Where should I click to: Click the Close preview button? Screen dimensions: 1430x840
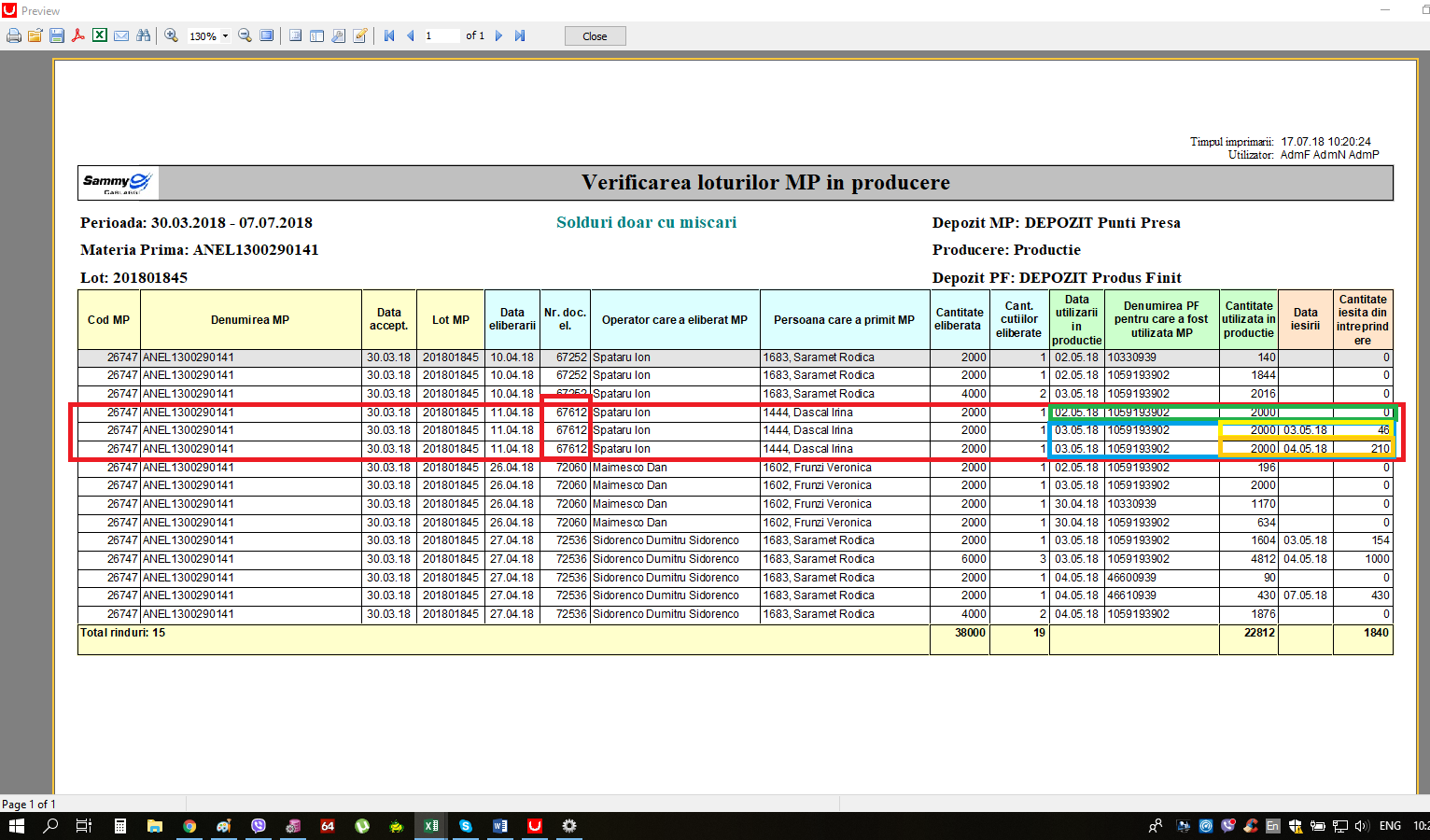(595, 35)
